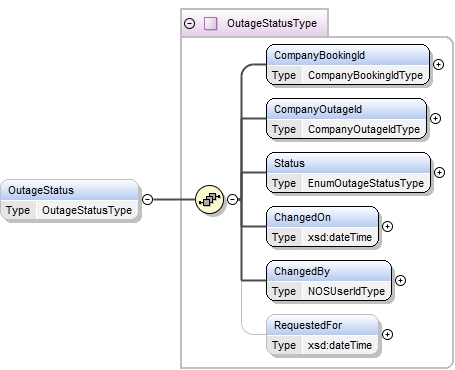Viewport: 455px width, 370px height.
Task: Expand the ChangedBy element
Action: [400, 280]
